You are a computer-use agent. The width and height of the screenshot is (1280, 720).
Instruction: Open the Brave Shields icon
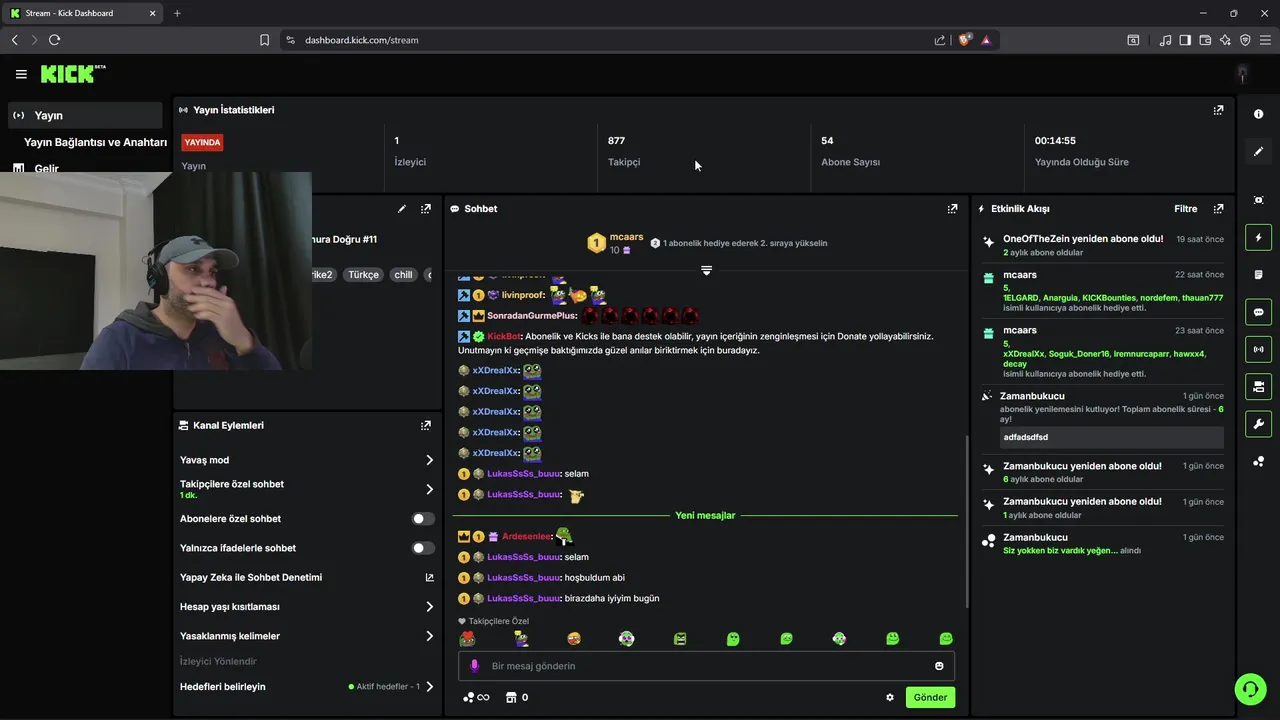coord(964,40)
